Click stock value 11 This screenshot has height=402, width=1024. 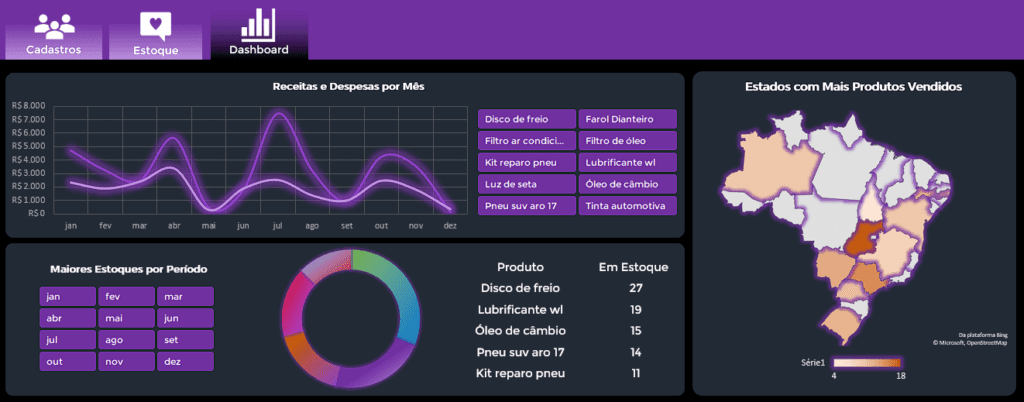tap(636, 374)
